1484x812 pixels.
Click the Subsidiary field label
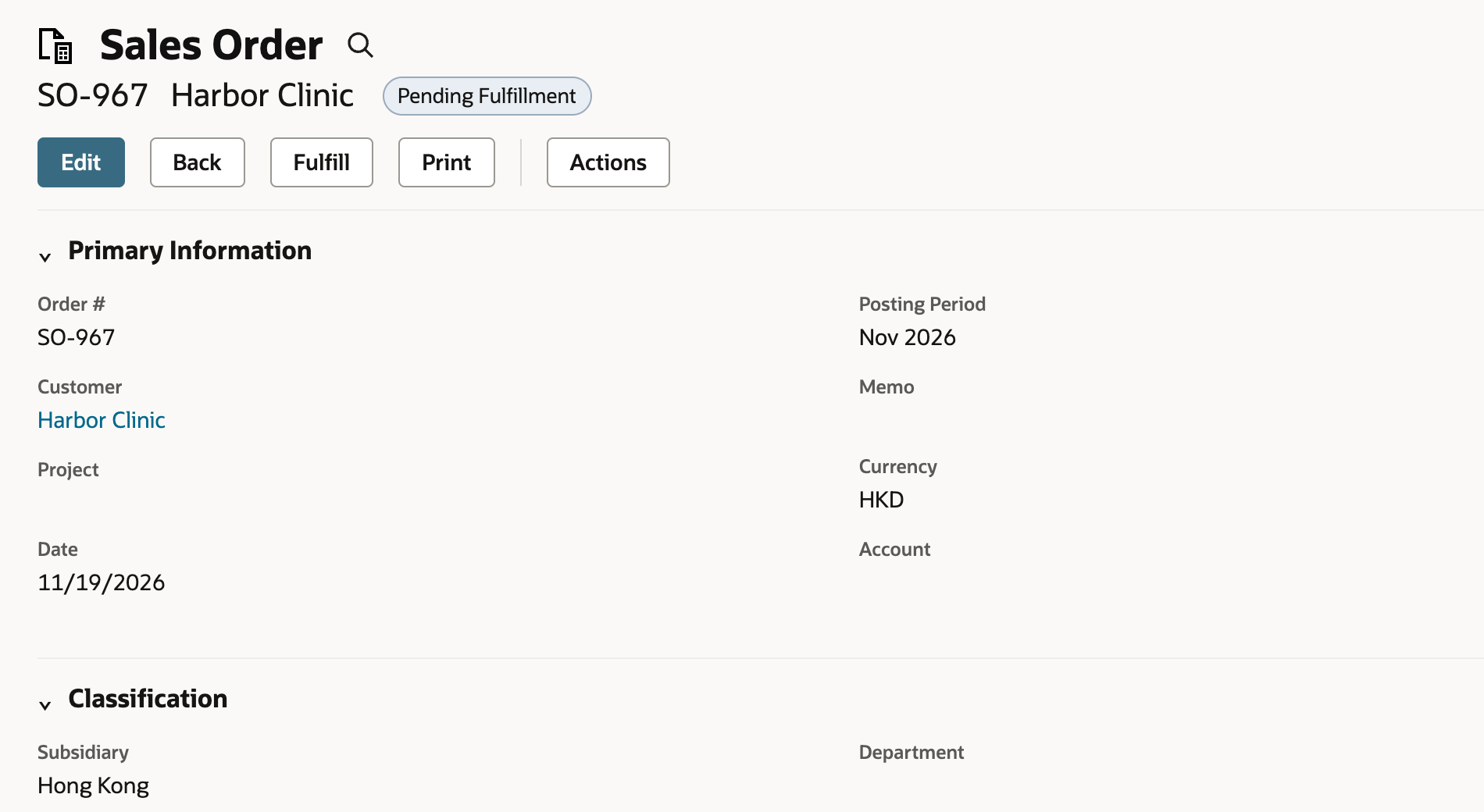tap(84, 753)
